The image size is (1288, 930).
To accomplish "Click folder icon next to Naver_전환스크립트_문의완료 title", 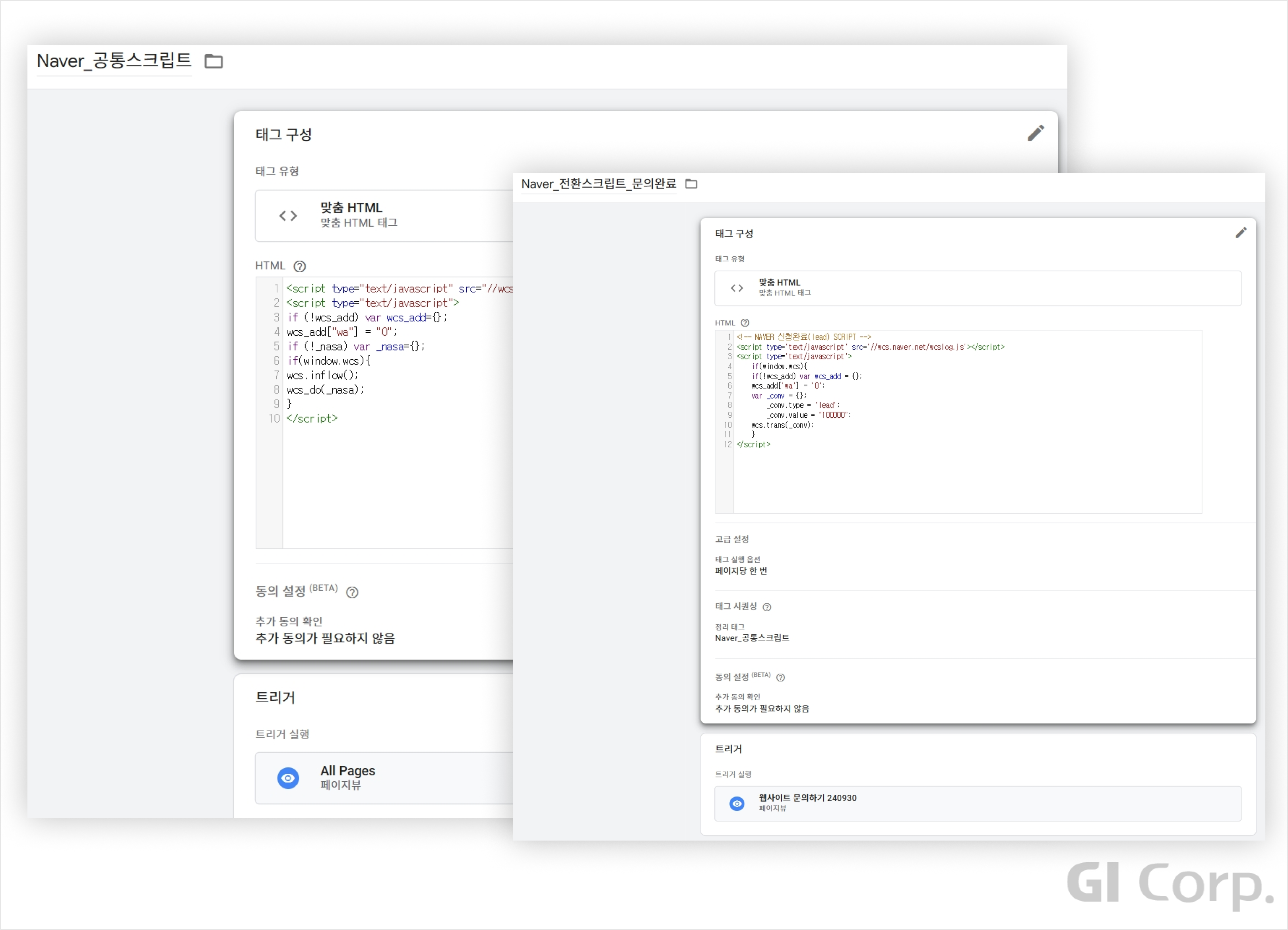I will click(691, 184).
